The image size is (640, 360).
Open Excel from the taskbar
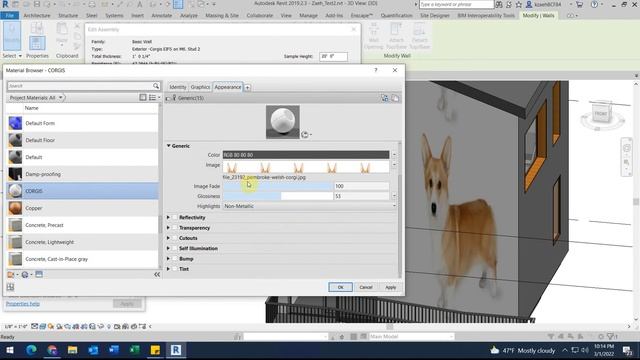pos(134,350)
